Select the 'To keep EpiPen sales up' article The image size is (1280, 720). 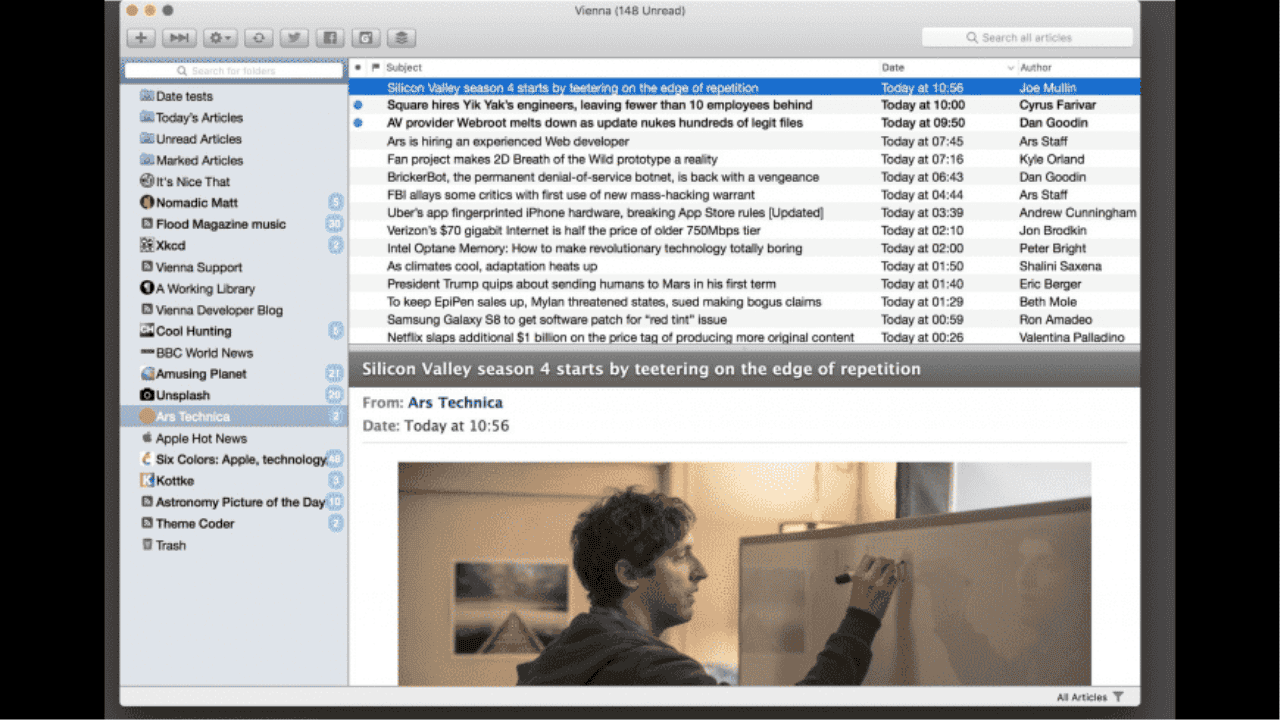pyautogui.click(x=744, y=302)
